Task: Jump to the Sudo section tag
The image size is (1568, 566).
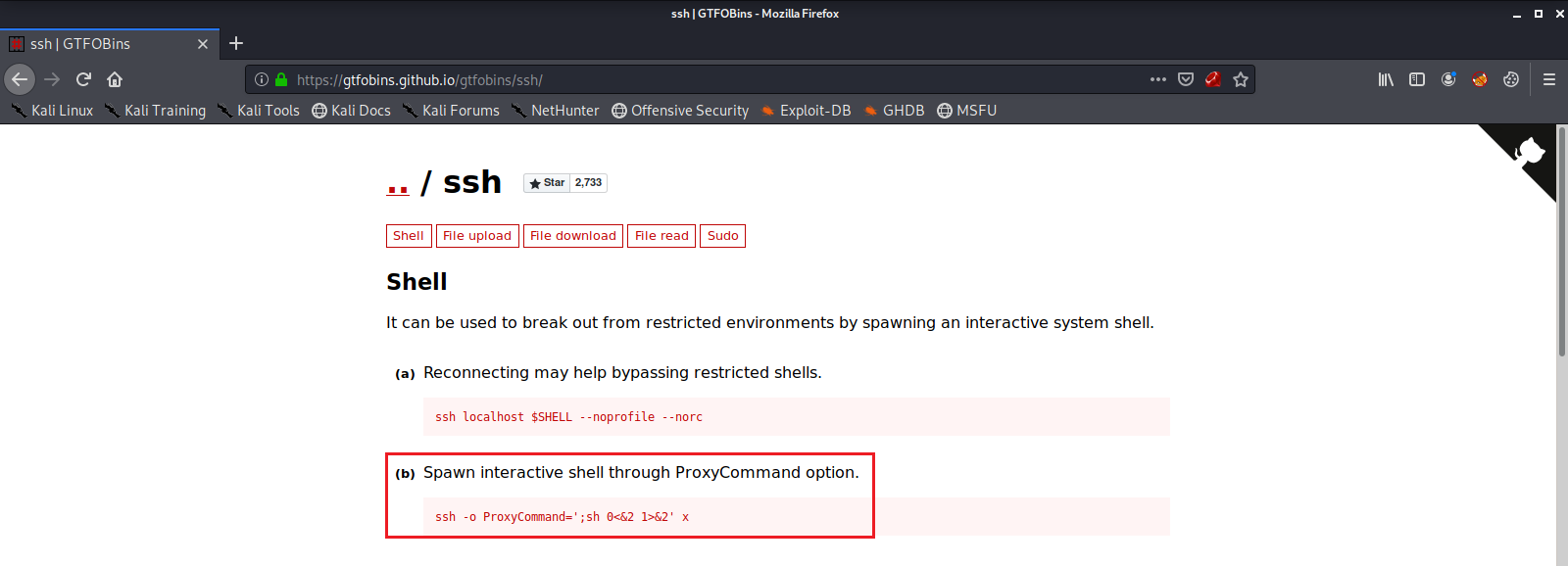Action: coord(723,236)
